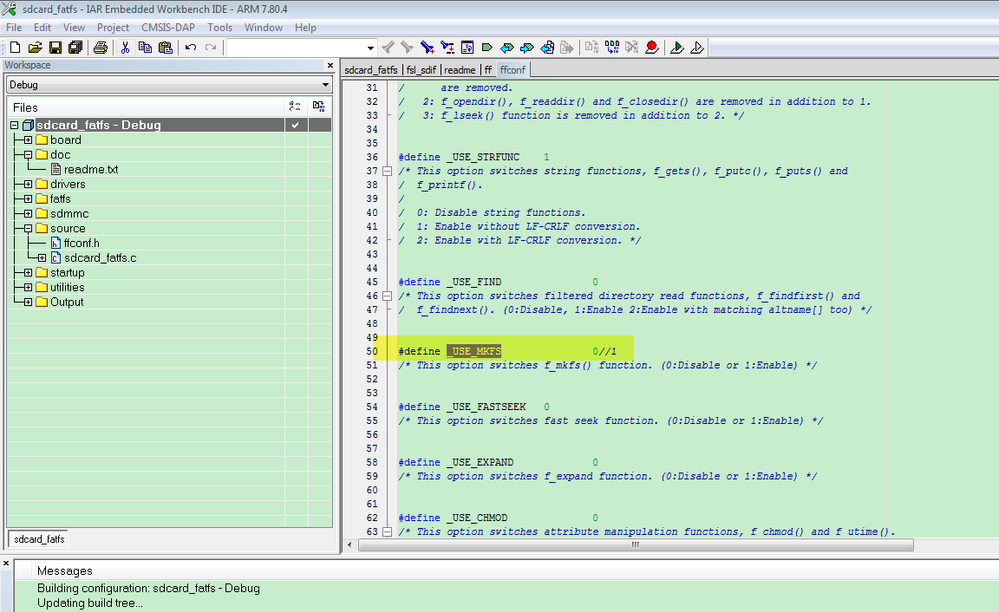999x612 pixels.
Task: Open the File menu
Action: (14, 27)
